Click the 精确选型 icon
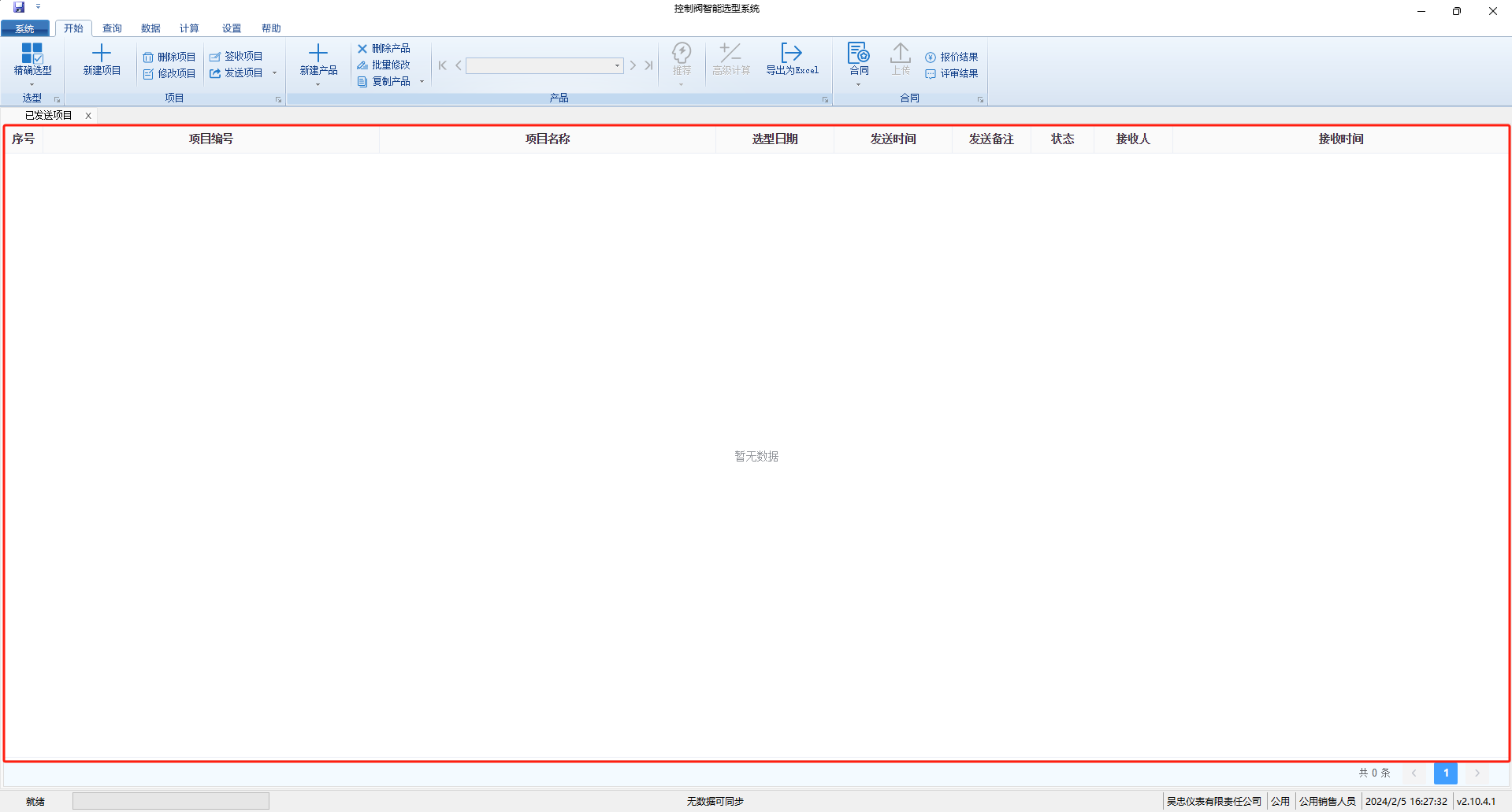Image resolution: width=1512 pixels, height=812 pixels. 32,54
